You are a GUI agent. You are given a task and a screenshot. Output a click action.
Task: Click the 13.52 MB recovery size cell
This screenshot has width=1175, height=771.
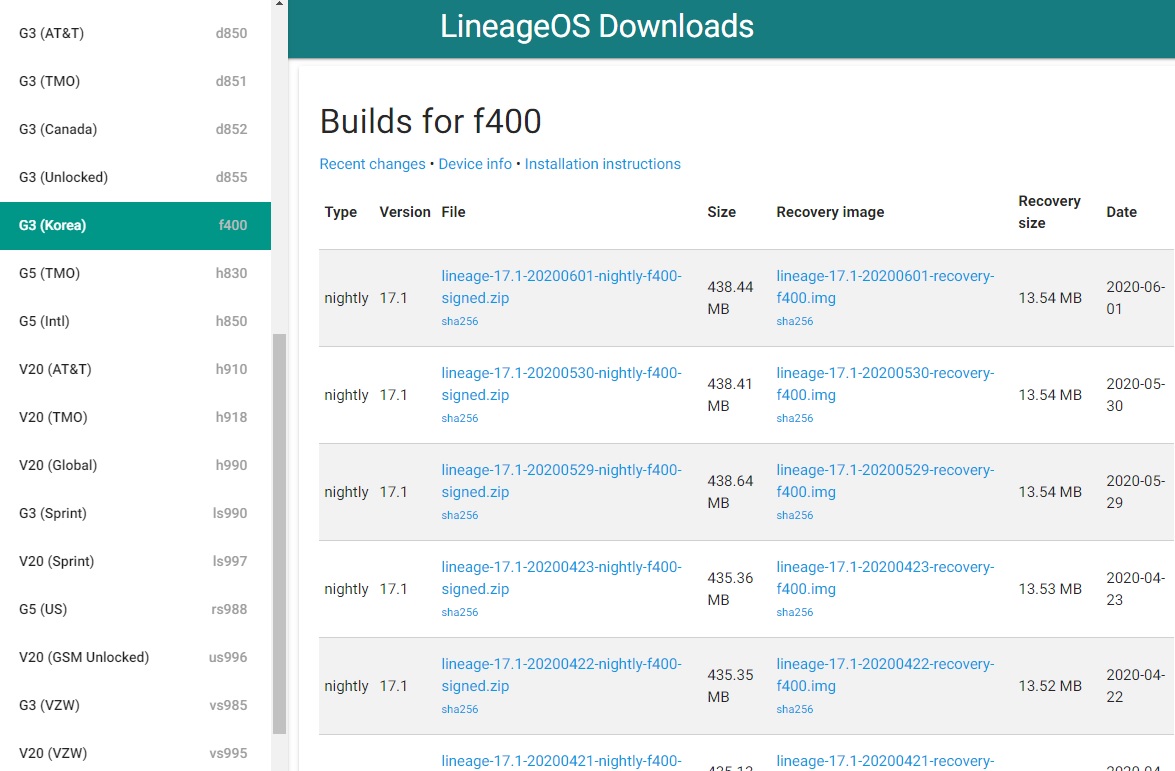tap(1050, 686)
